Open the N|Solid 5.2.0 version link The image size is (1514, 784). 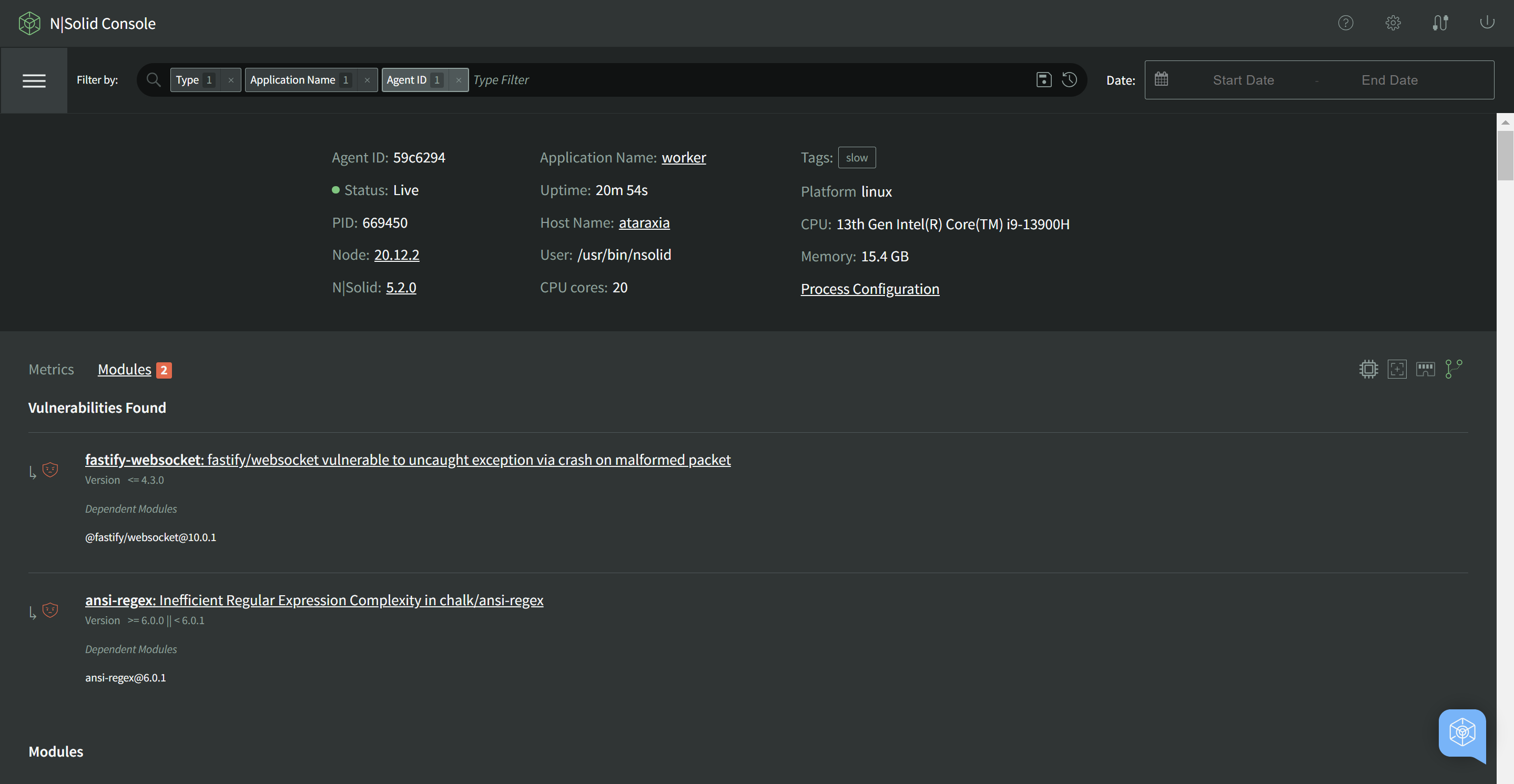401,288
